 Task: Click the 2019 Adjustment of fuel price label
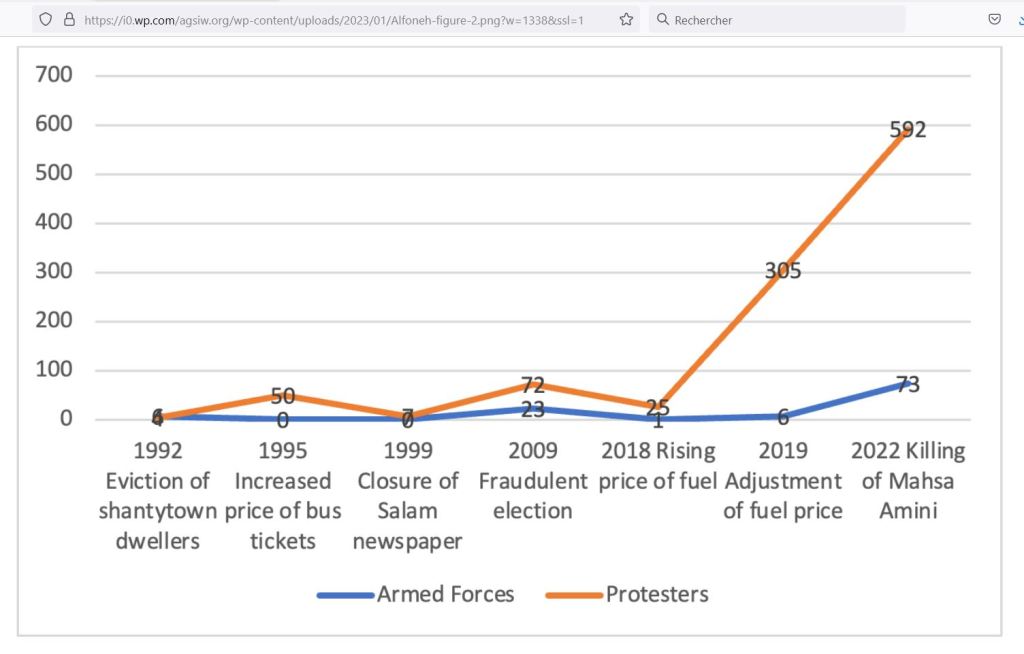[783, 480]
